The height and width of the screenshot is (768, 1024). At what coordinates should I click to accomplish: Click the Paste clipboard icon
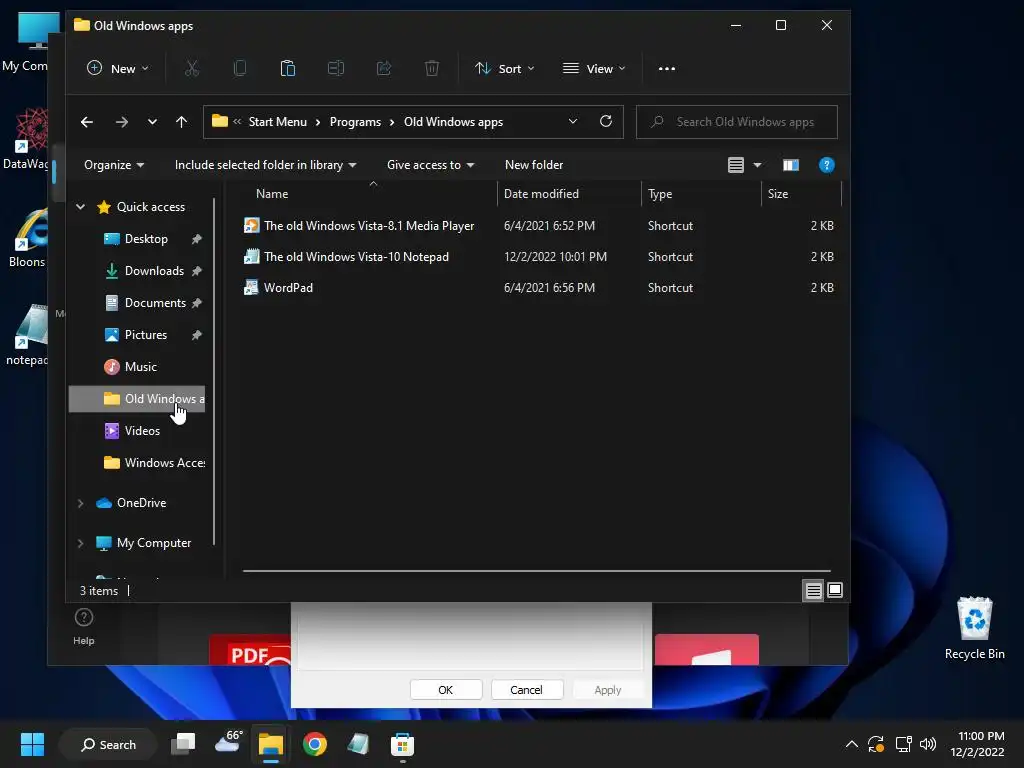point(287,68)
